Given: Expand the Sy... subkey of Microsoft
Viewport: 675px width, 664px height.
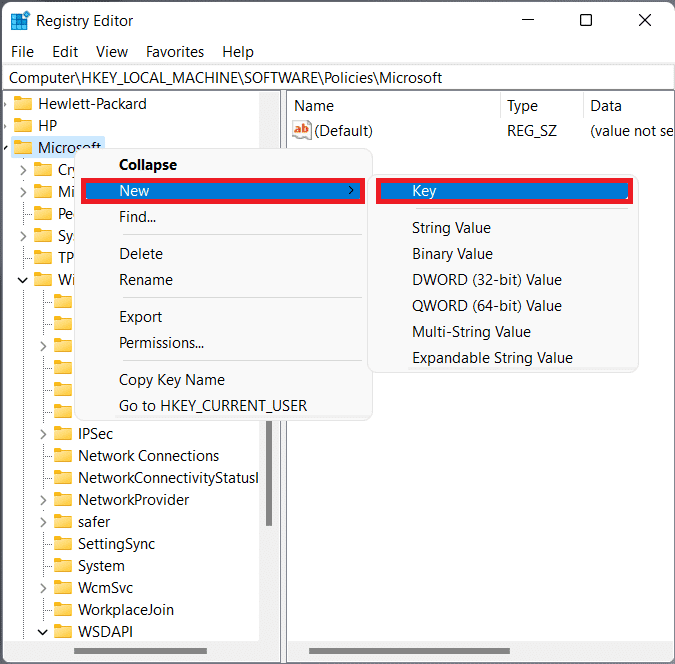Looking at the screenshot, I should click(x=23, y=236).
